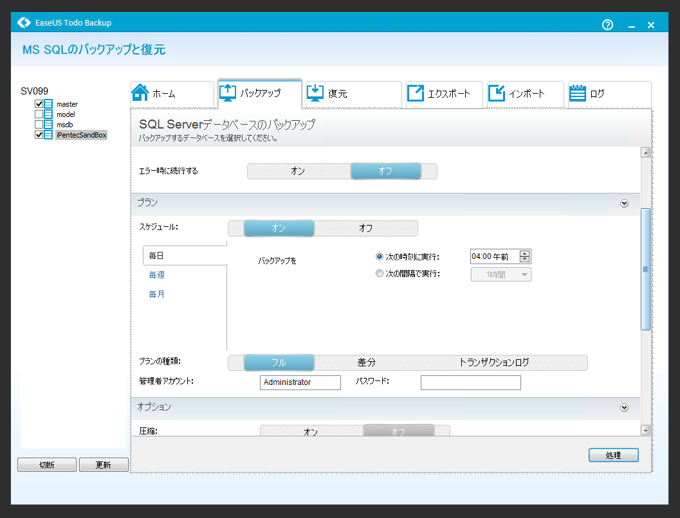This screenshot has height=518, width=680.
Task: Open the 1時間 interval dropdown
Action: (x=501, y=275)
